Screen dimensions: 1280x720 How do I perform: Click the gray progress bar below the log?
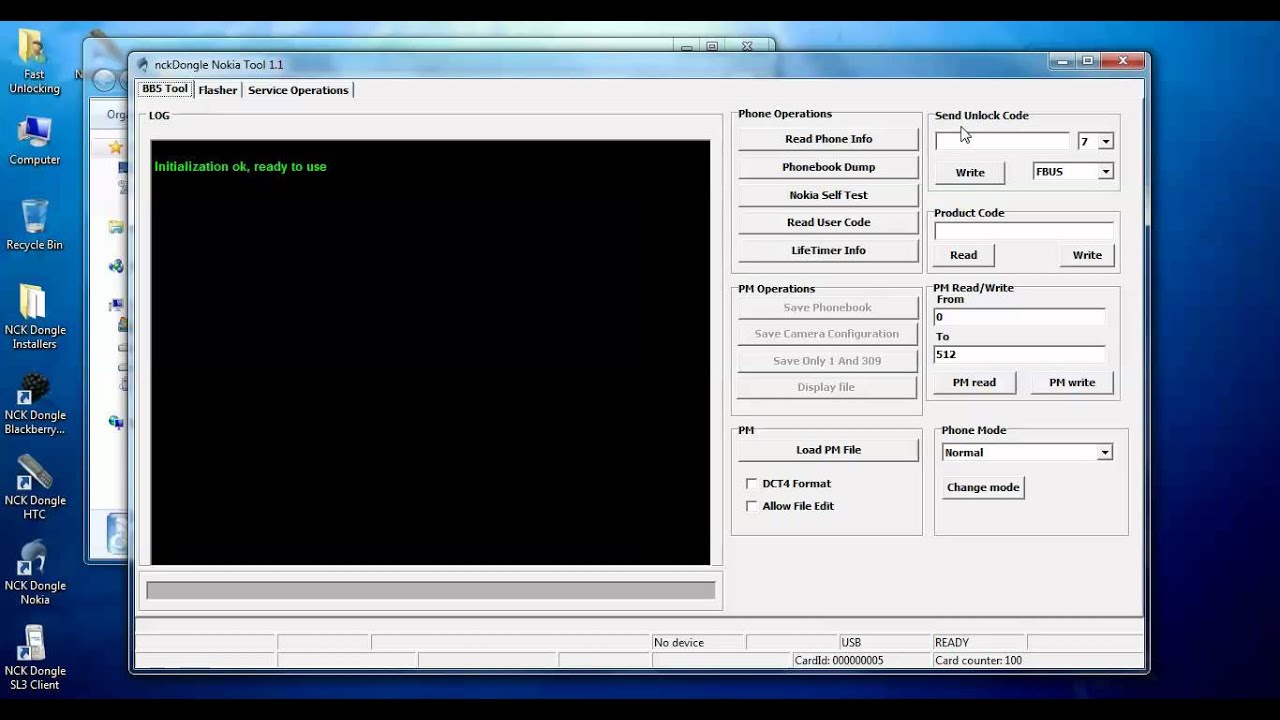click(x=431, y=590)
